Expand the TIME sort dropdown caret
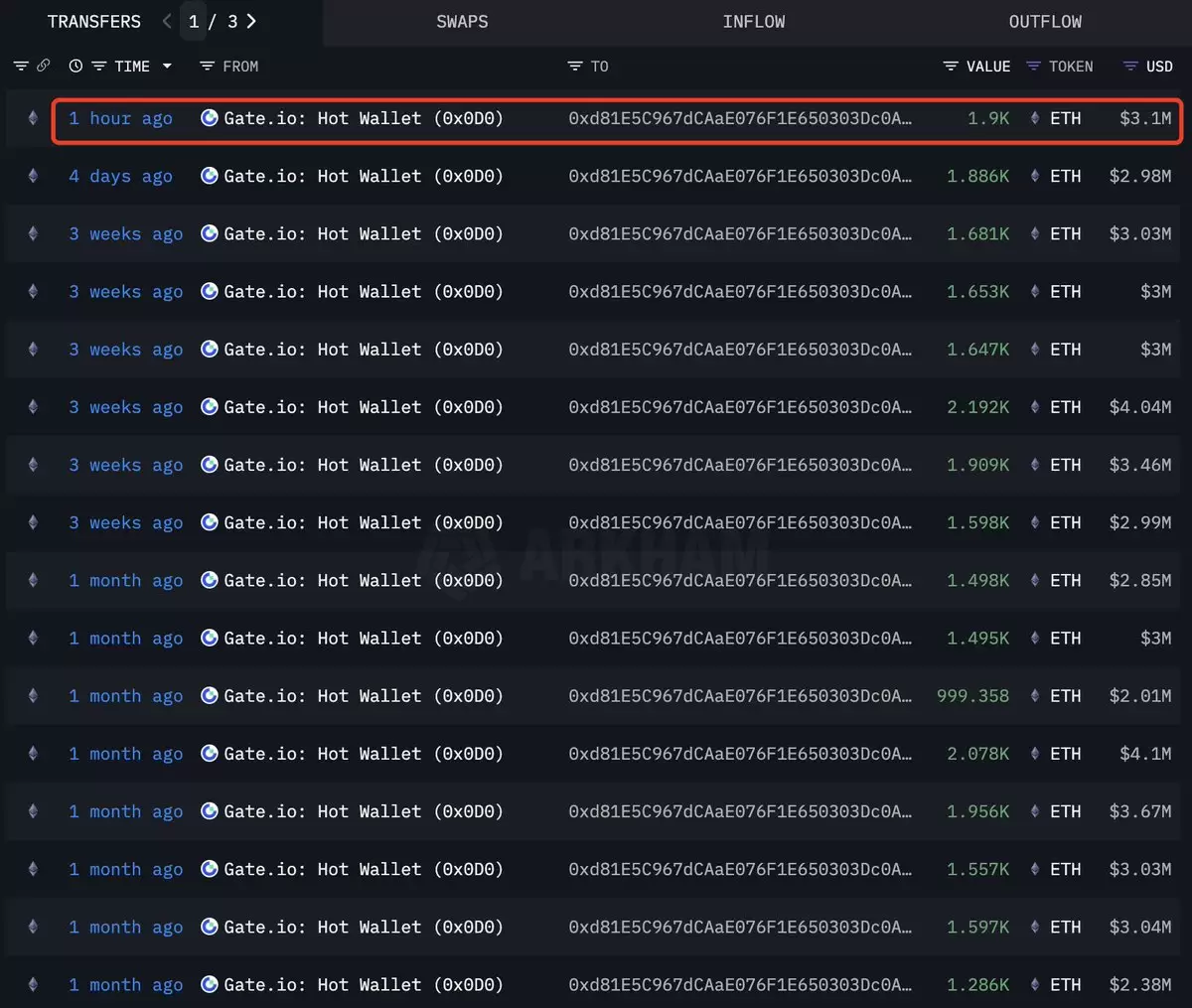Screen dimensions: 1192x1008 point(167,66)
